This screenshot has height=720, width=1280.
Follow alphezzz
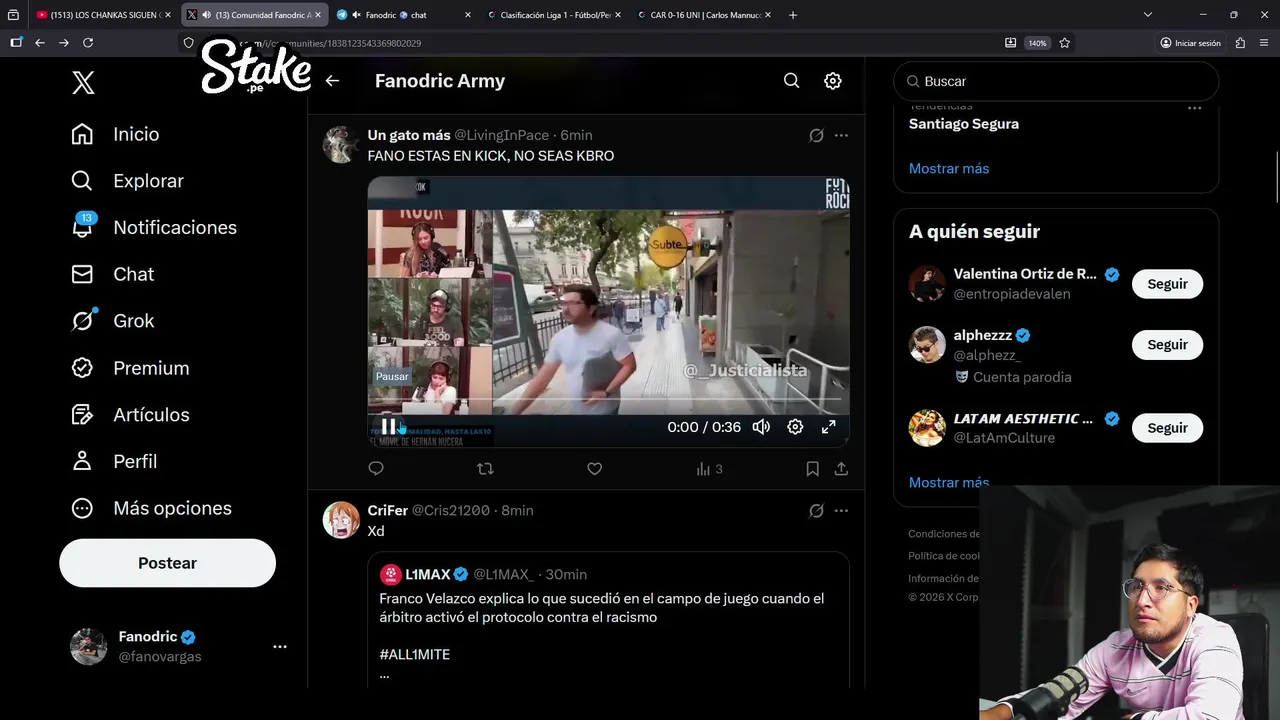coord(1167,345)
